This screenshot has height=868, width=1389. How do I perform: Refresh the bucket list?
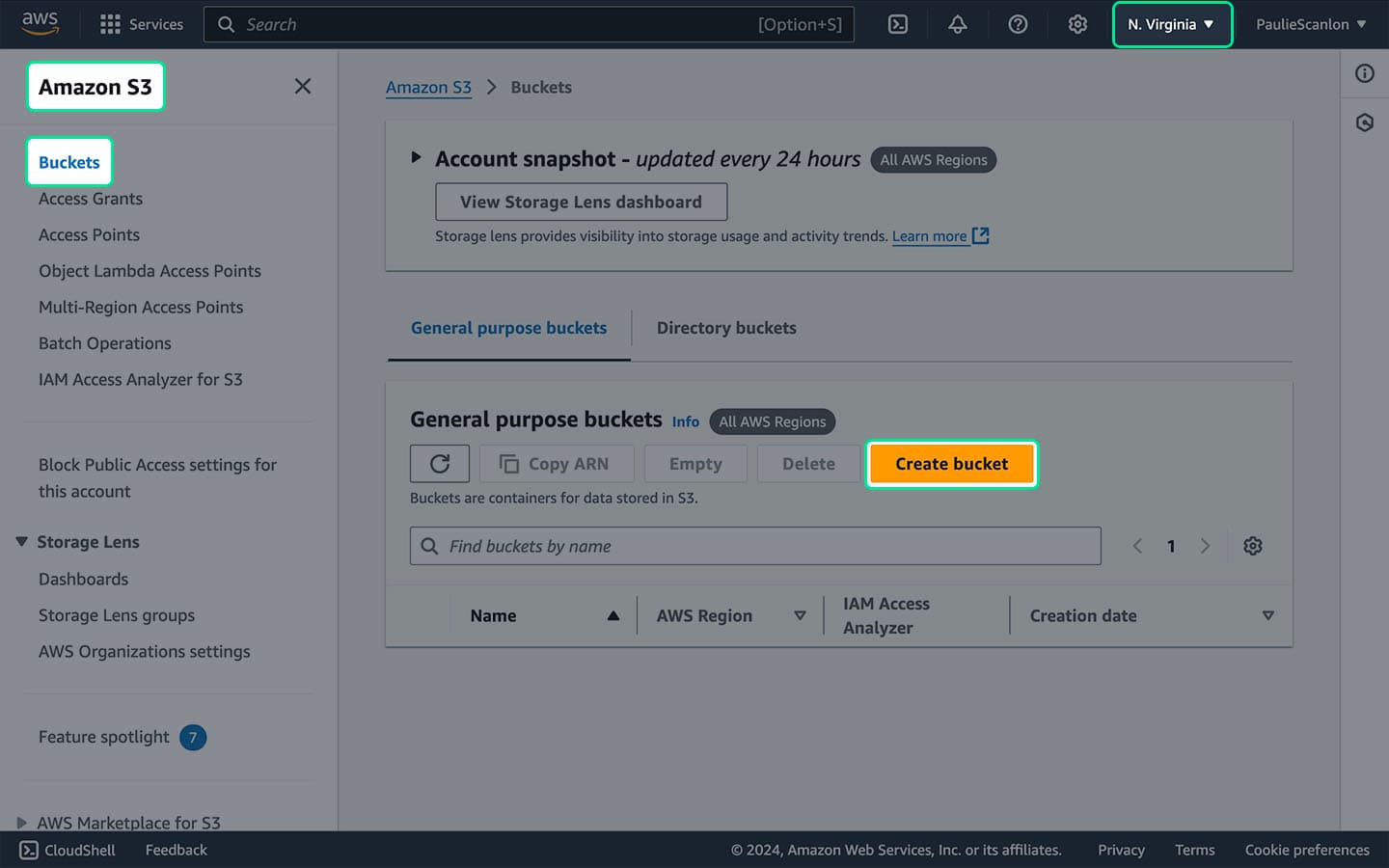click(439, 463)
